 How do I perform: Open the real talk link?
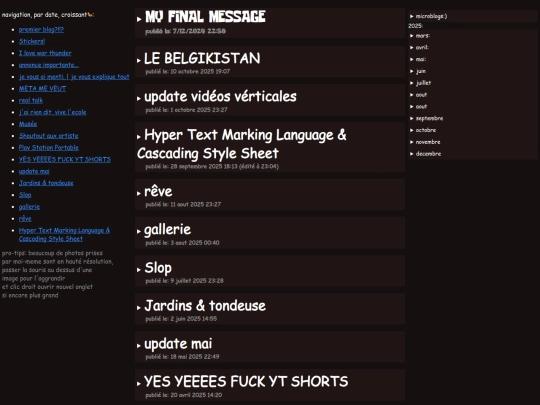click(x=31, y=101)
